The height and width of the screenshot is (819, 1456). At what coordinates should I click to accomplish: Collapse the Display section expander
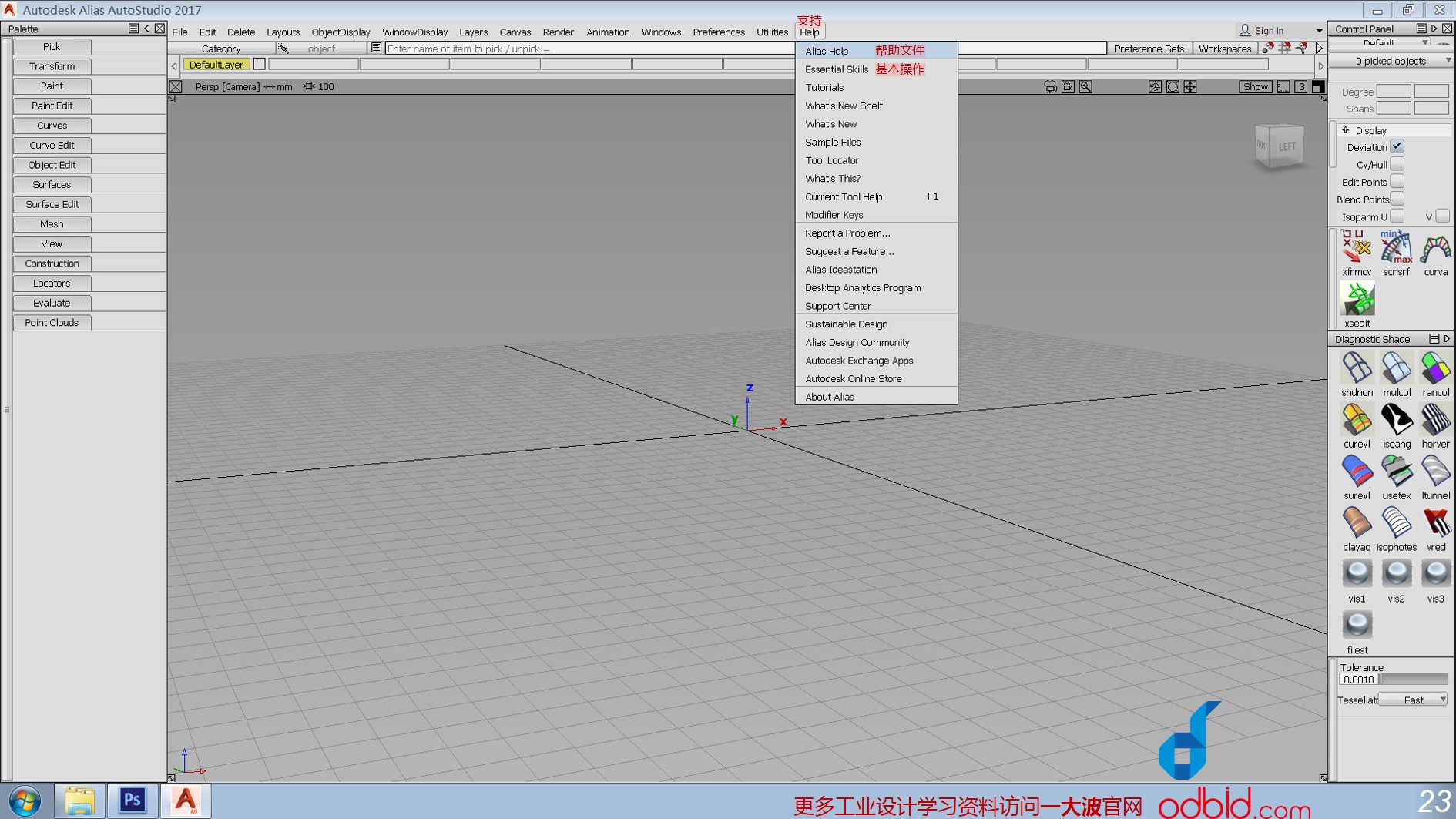pyautogui.click(x=1346, y=129)
